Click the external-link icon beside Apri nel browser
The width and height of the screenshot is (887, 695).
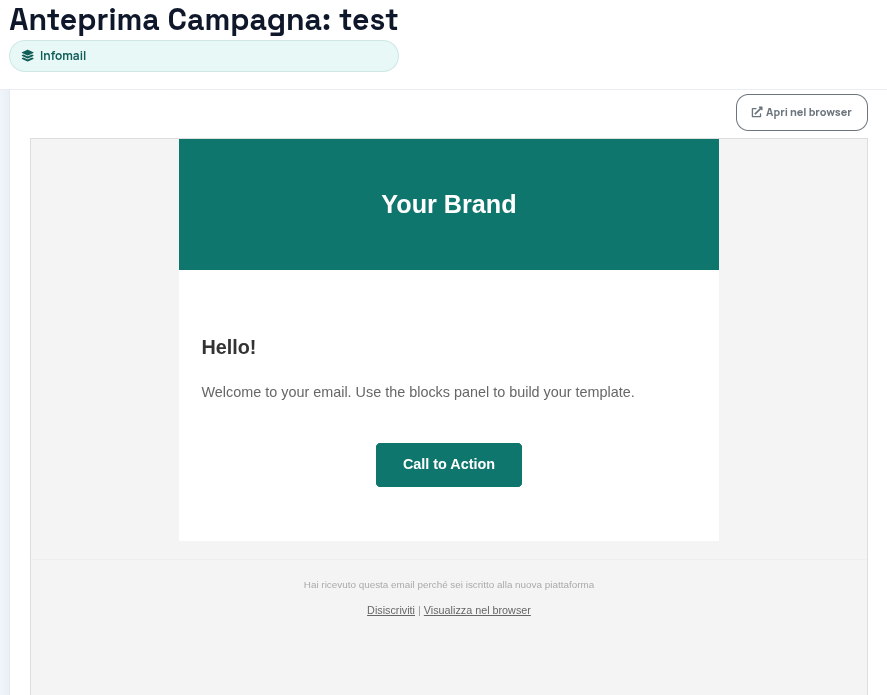tap(757, 112)
